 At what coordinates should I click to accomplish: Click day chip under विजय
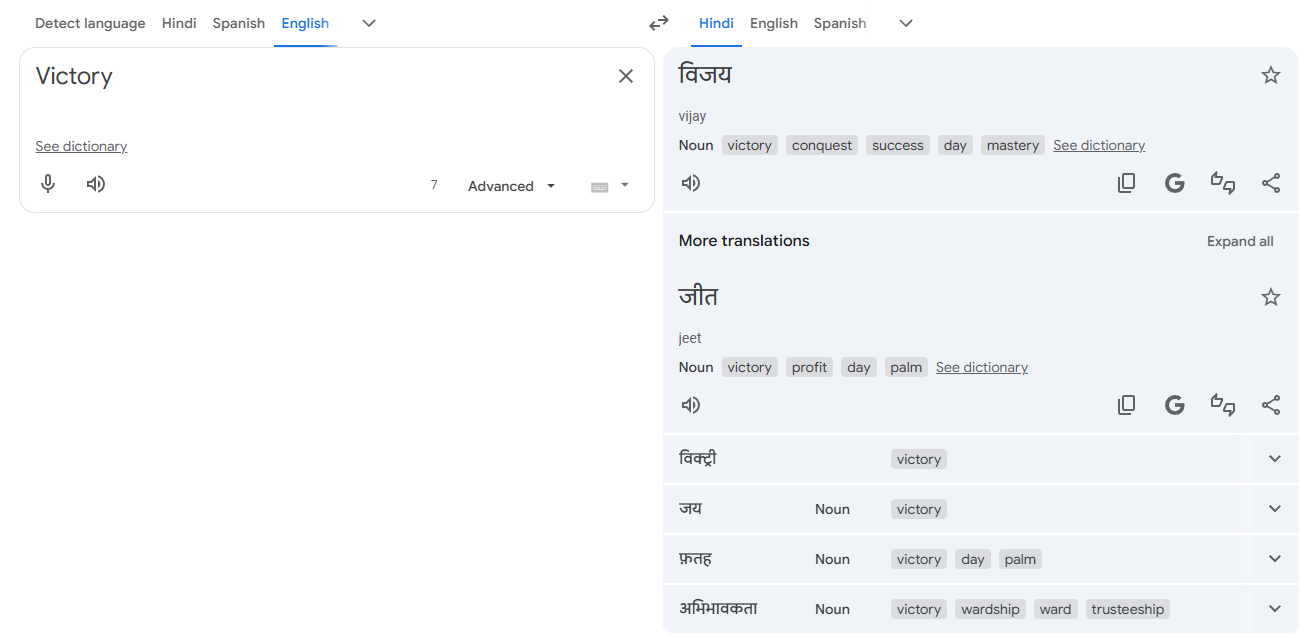pyautogui.click(x=955, y=145)
